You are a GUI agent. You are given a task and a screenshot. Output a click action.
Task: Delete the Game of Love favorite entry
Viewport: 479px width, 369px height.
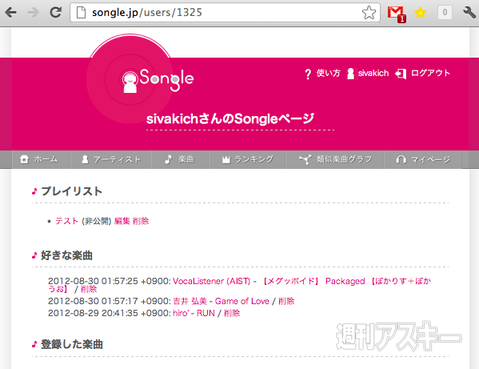click(x=286, y=301)
